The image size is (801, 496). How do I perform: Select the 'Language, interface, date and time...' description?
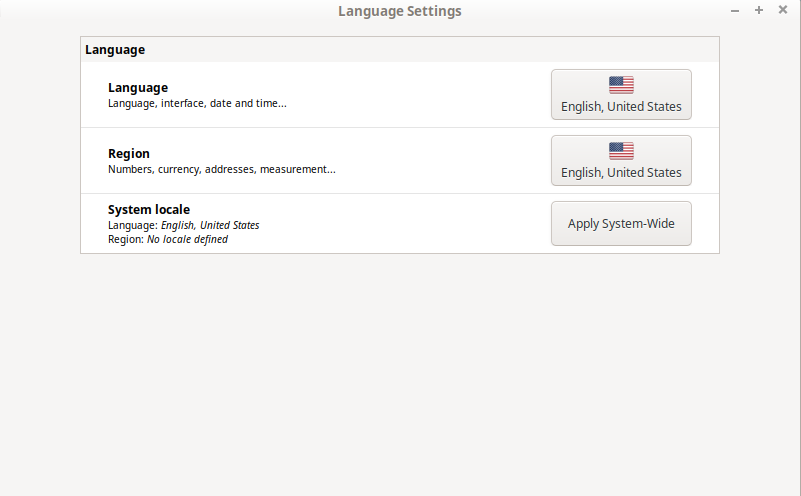[x=197, y=103]
